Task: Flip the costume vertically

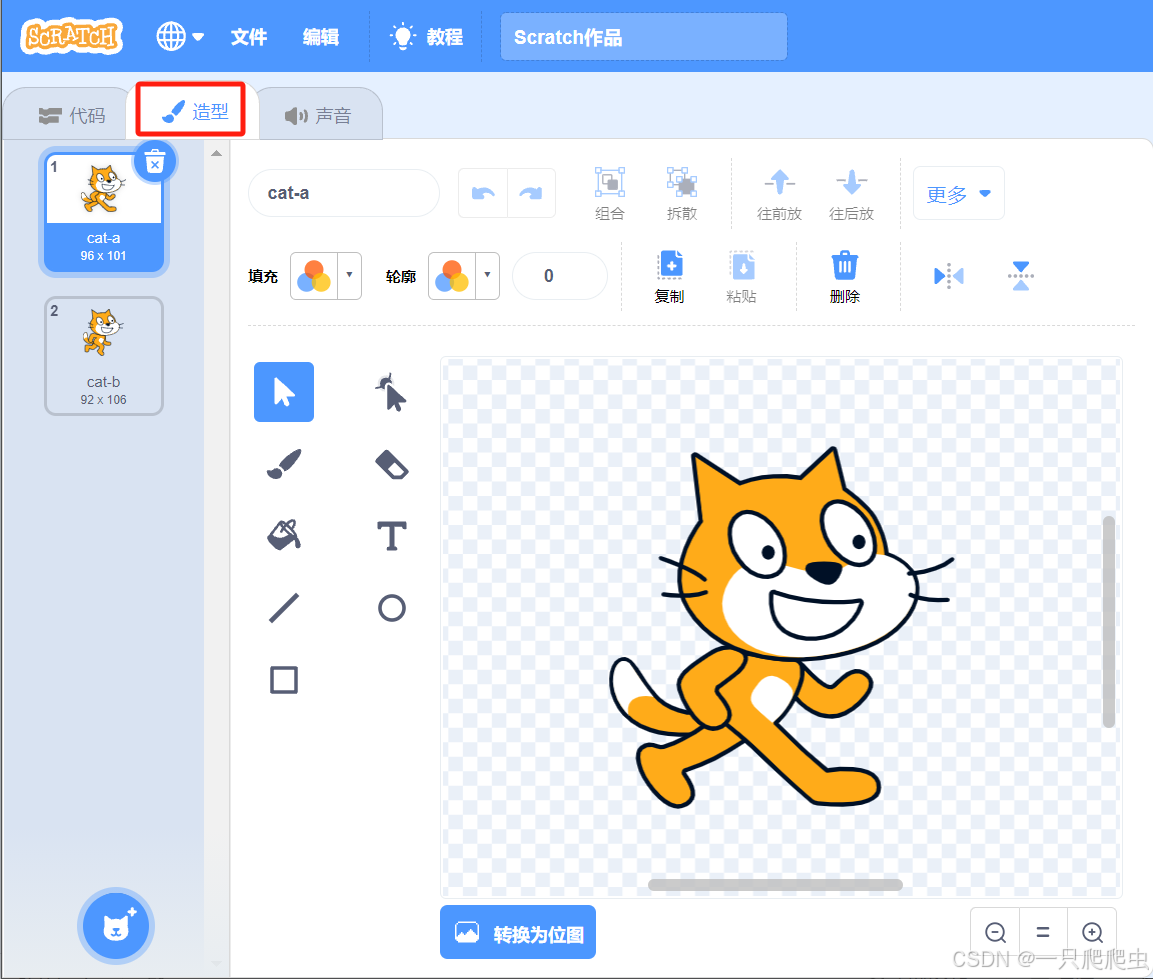Action: pos(1021,276)
